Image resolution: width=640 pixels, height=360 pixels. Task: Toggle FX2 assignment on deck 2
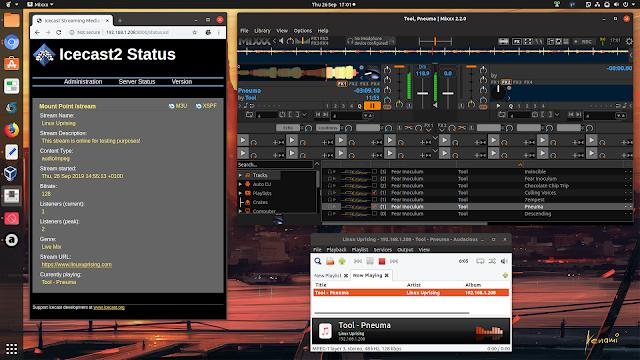pyautogui.click(x=506, y=82)
